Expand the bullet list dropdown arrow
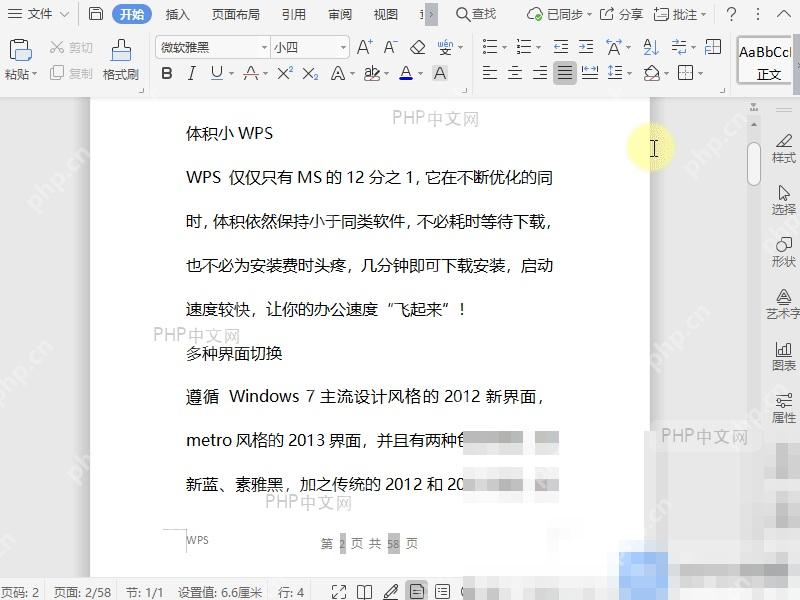This screenshot has height=600, width=800. point(505,48)
